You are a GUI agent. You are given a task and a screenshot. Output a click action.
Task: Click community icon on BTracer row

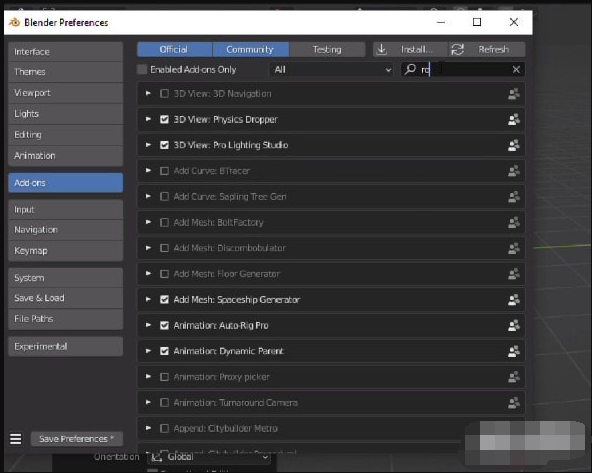coord(513,171)
